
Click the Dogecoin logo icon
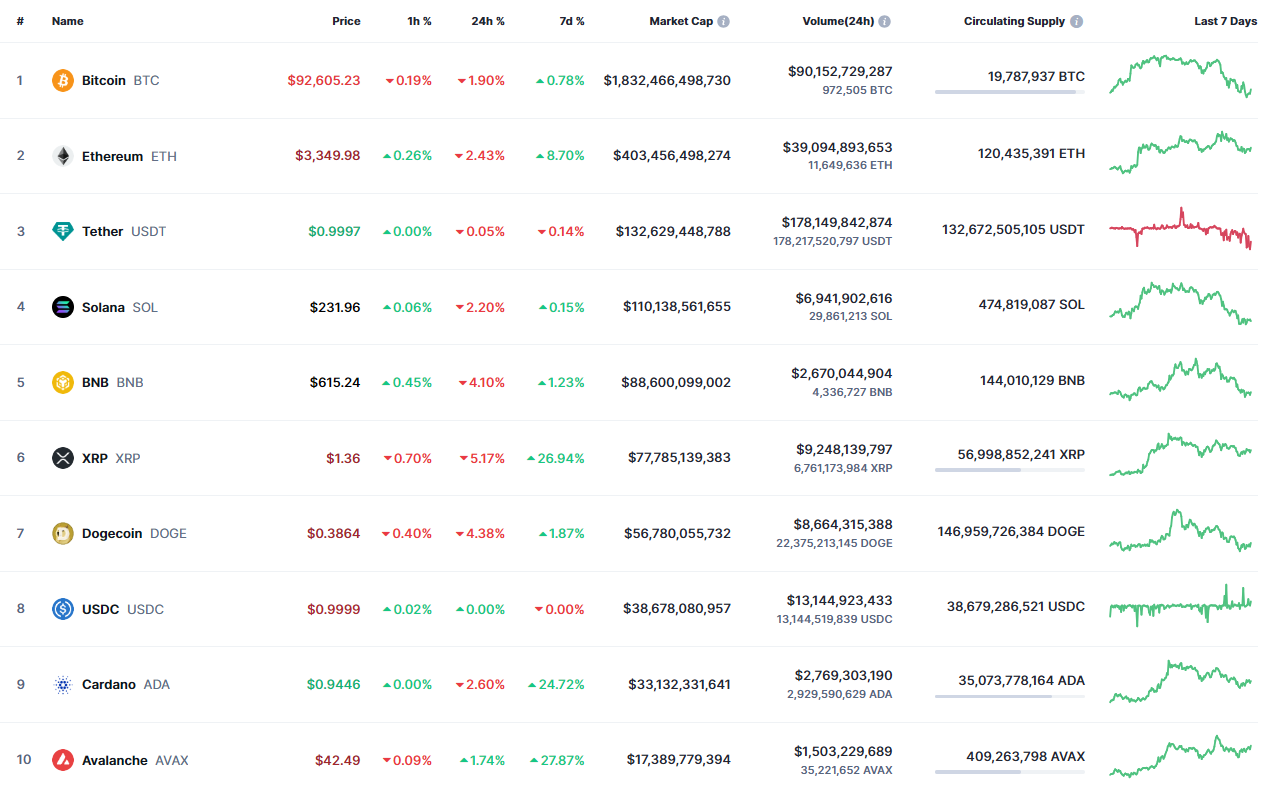(x=63, y=533)
